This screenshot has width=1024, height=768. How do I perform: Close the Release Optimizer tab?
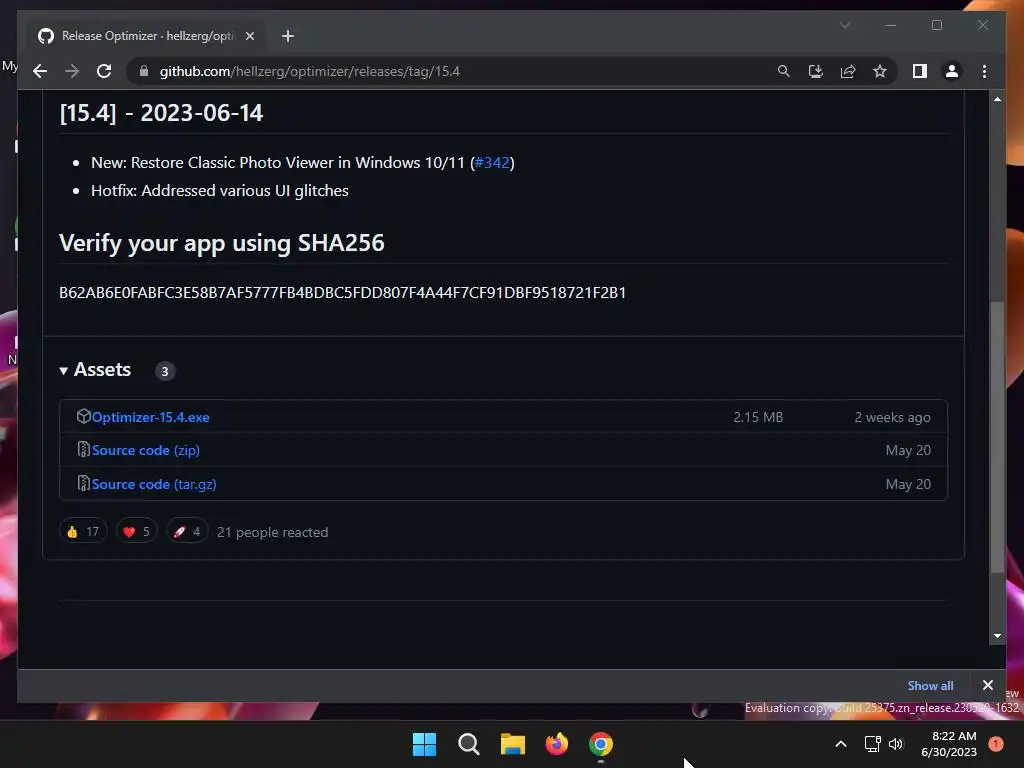pyautogui.click(x=249, y=36)
